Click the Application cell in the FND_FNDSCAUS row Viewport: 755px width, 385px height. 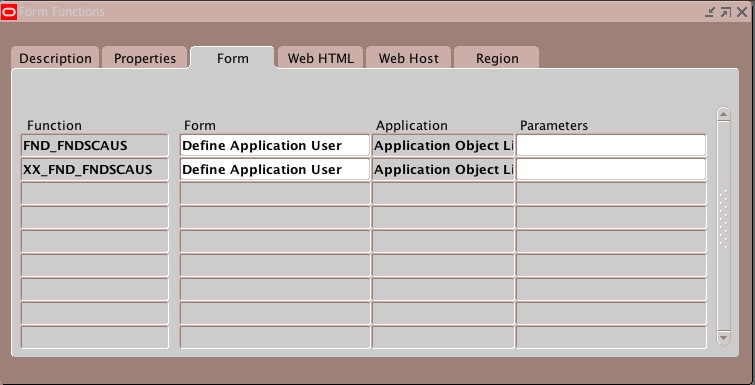pos(443,145)
